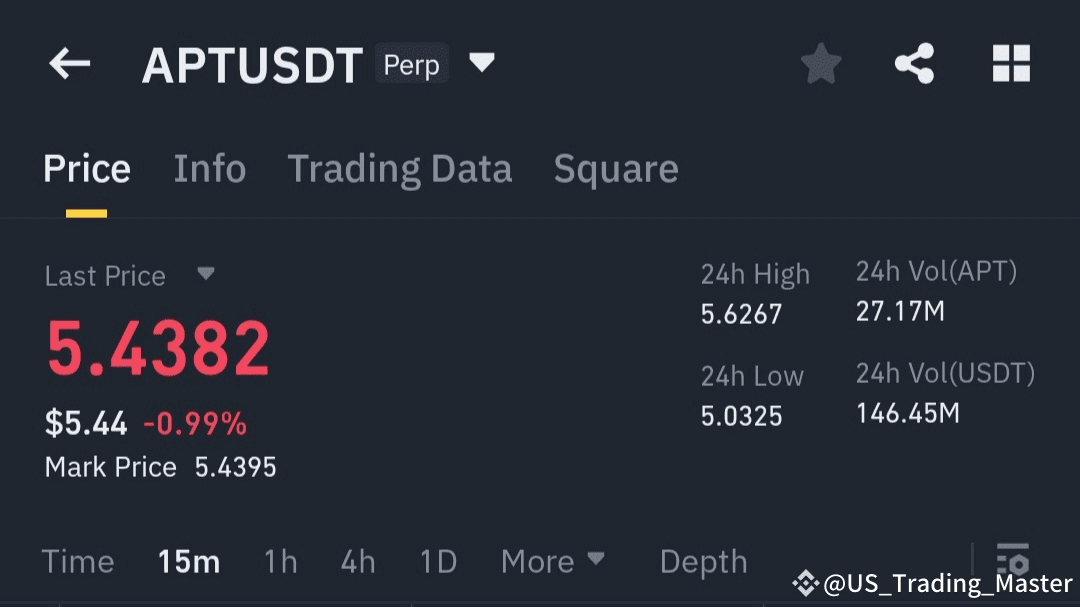The height and width of the screenshot is (607, 1080).
Task: Open the Depth chart view
Action: 703,562
